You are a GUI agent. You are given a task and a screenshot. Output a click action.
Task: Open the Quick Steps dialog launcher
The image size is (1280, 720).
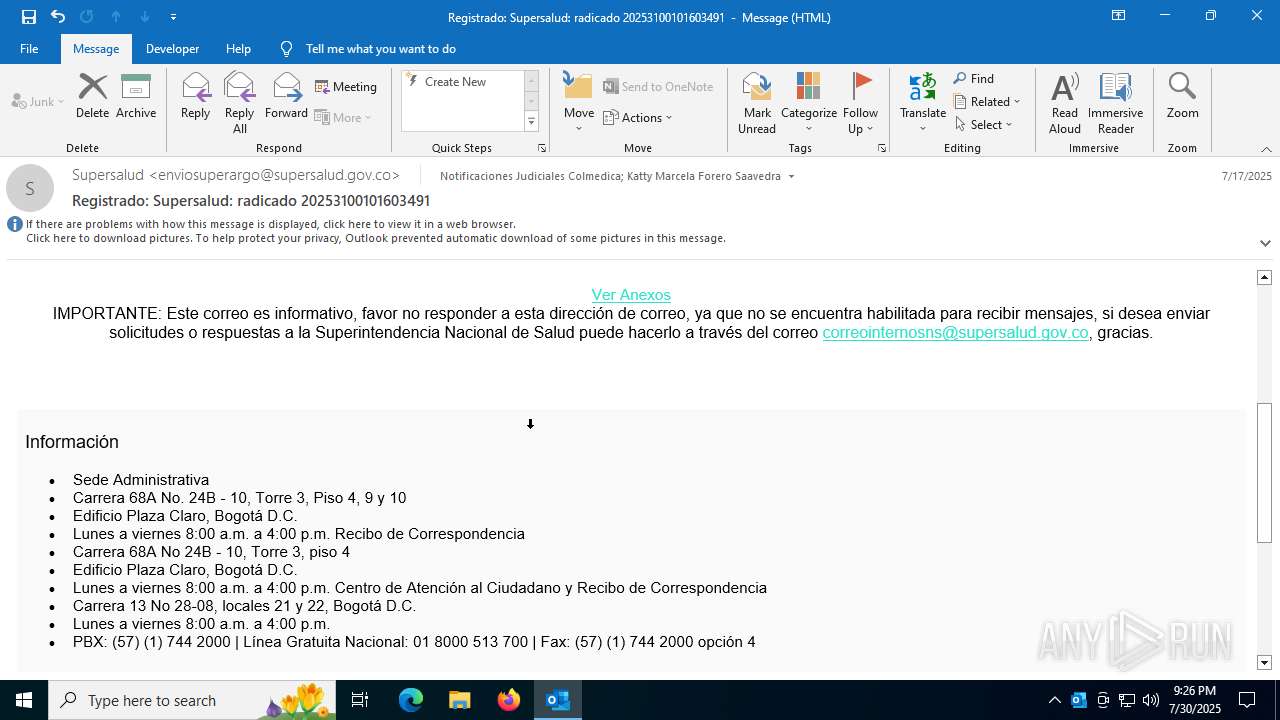[542, 148]
